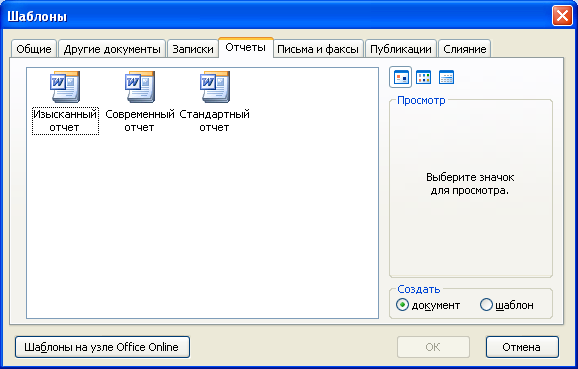Click the Отмена button

pyautogui.click(x=522, y=347)
